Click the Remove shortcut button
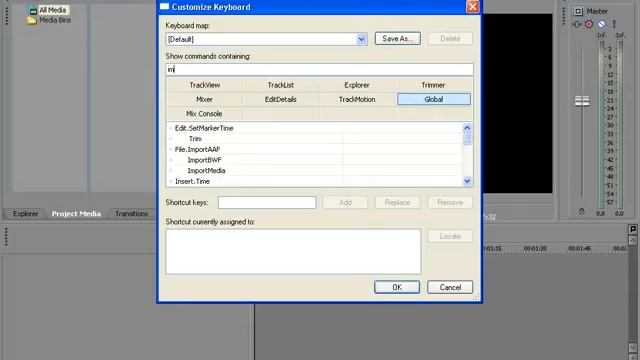 [x=450, y=202]
